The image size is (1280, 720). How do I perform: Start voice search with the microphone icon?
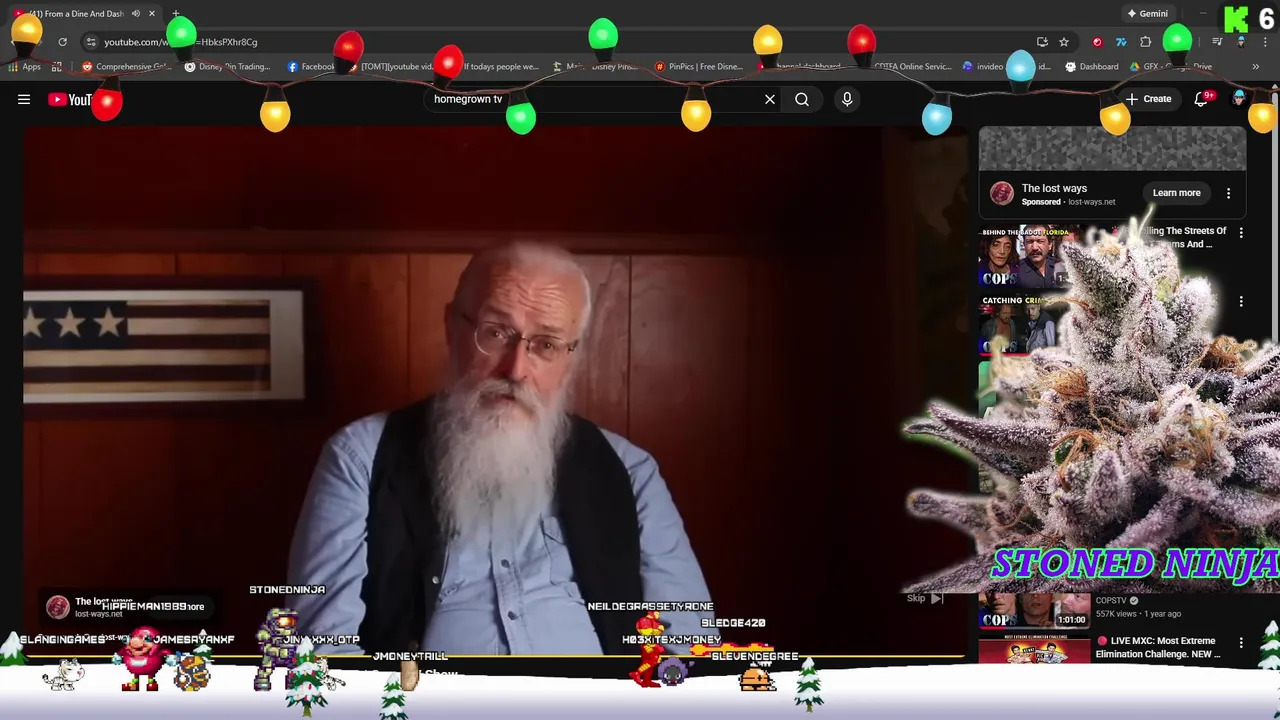tap(847, 99)
